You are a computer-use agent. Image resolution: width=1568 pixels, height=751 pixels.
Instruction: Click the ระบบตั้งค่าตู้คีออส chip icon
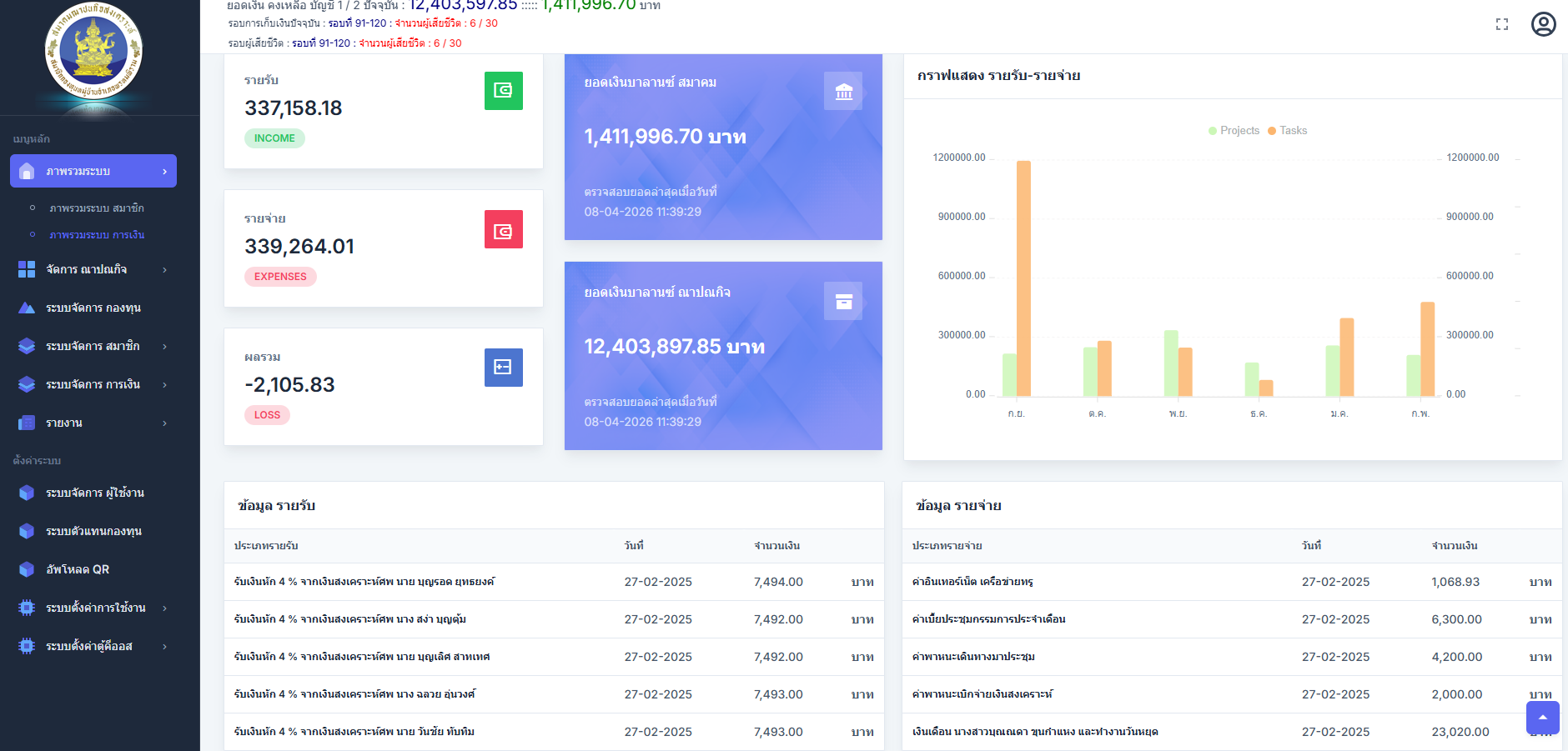click(x=27, y=646)
